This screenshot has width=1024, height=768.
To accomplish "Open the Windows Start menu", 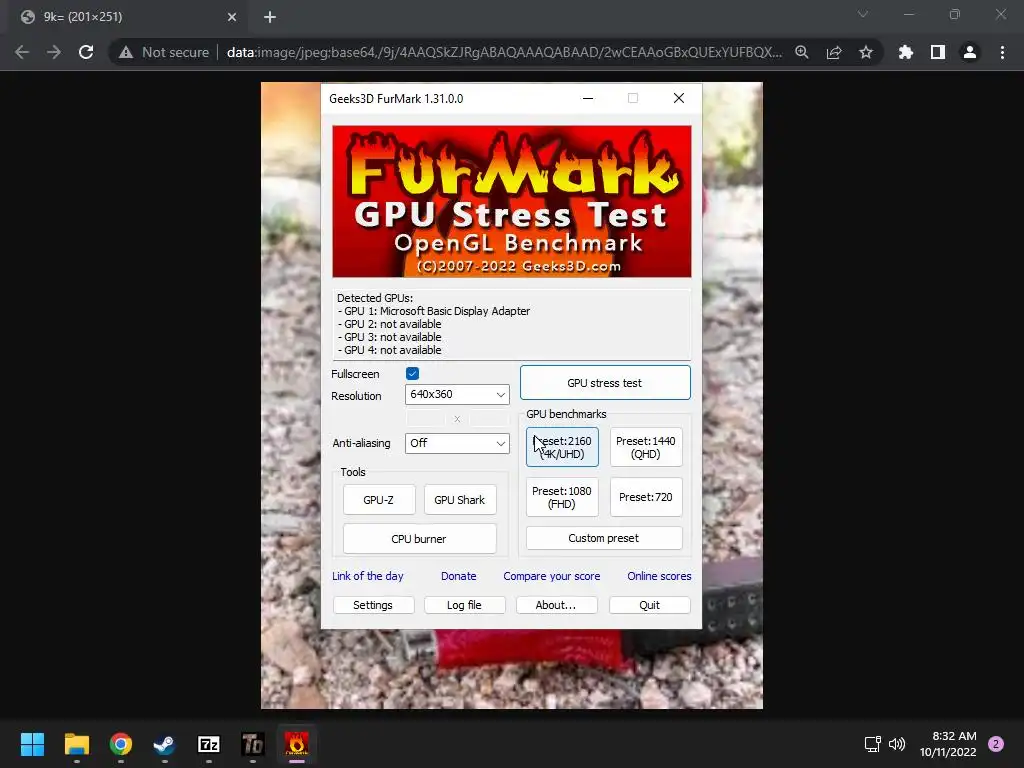I will 32,744.
